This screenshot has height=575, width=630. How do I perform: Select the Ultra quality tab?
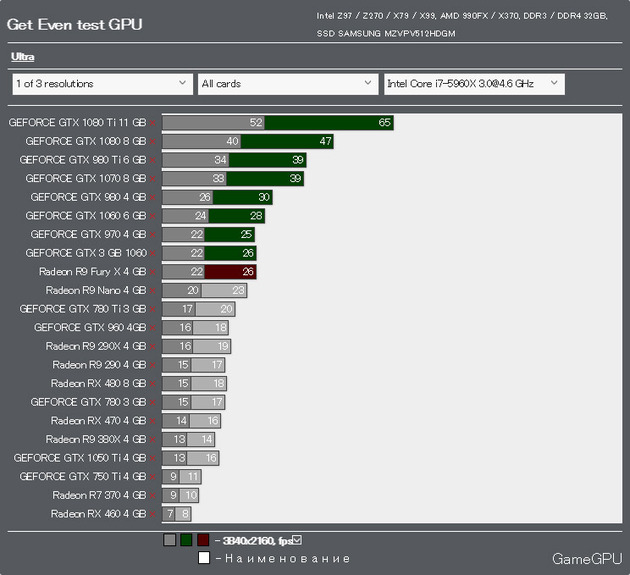tap(22, 57)
